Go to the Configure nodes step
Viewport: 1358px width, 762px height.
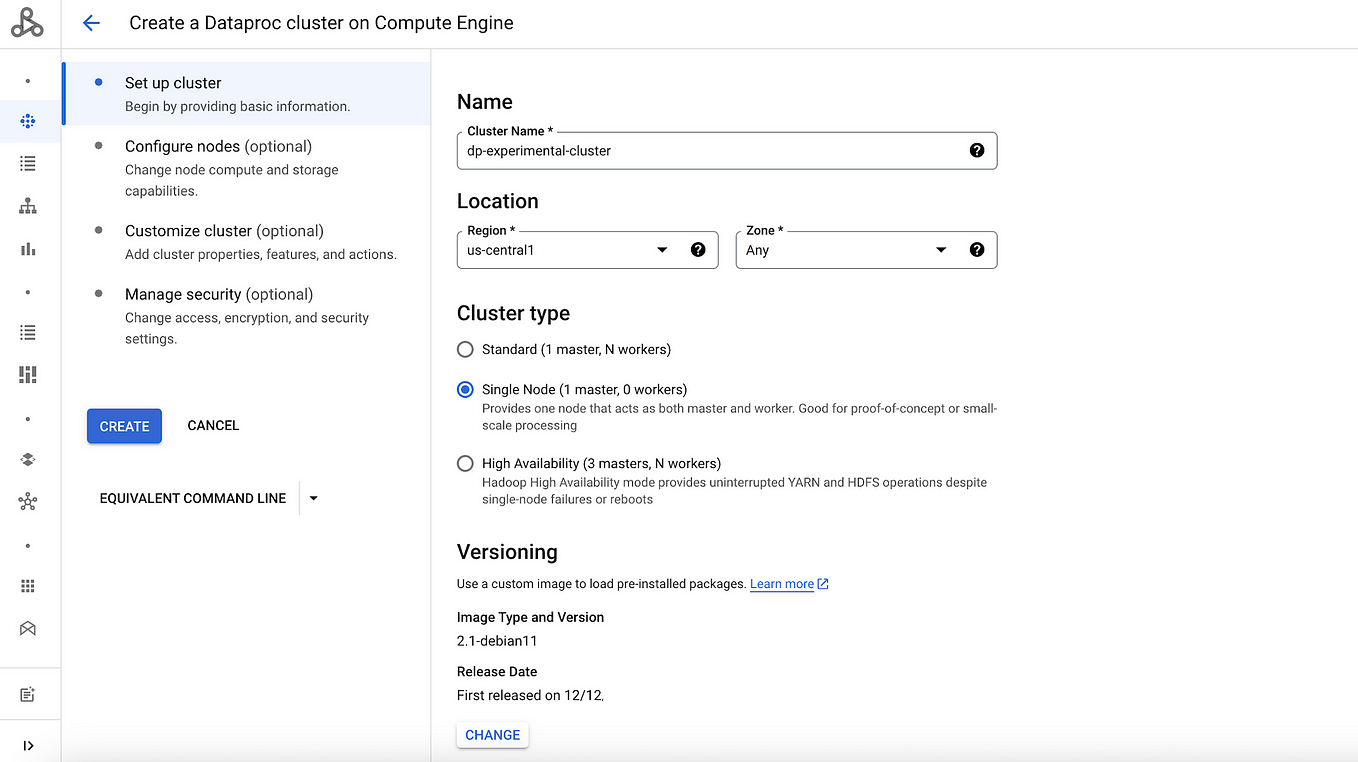click(x=218, y=147)
